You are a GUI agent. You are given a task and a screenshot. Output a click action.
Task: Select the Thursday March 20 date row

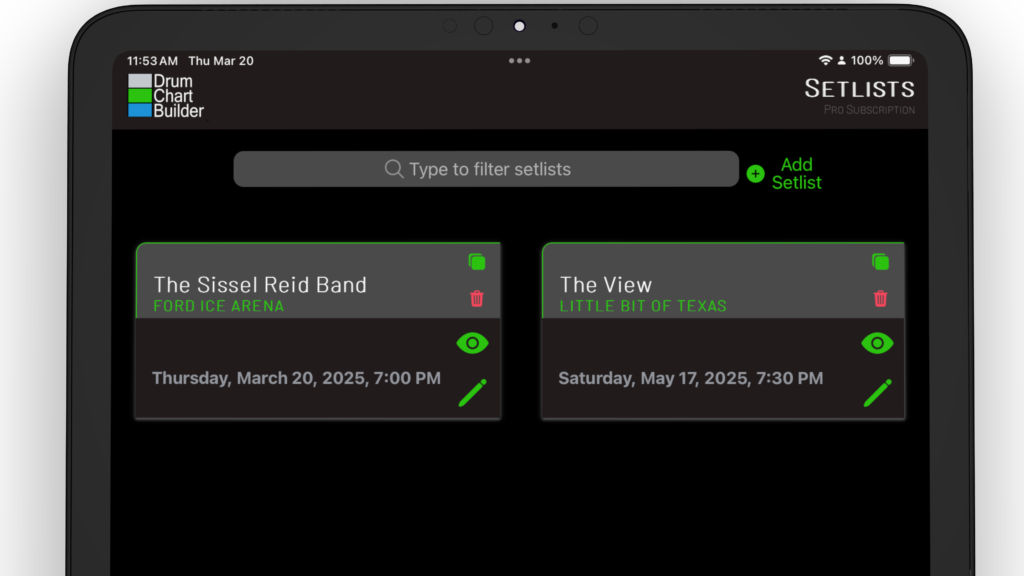[x=296, y=378]
